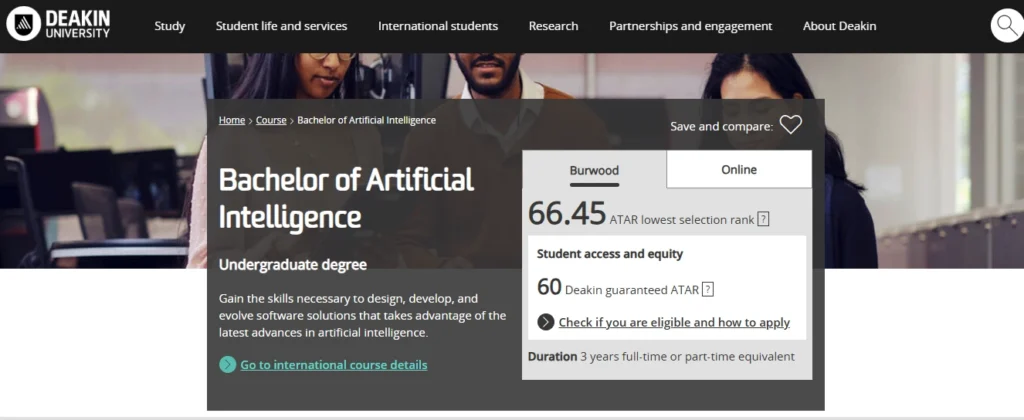Screen dimensions: 1024x420
Task: Open Partnerships and engagement menu
Action: pos(691,26)
